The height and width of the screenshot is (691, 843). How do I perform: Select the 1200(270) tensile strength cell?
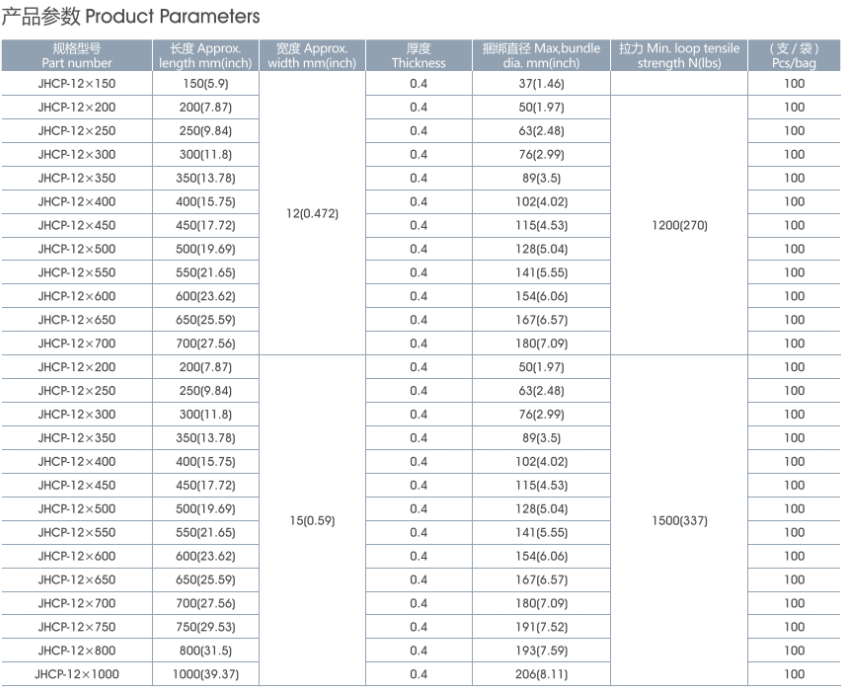point(679,225)
